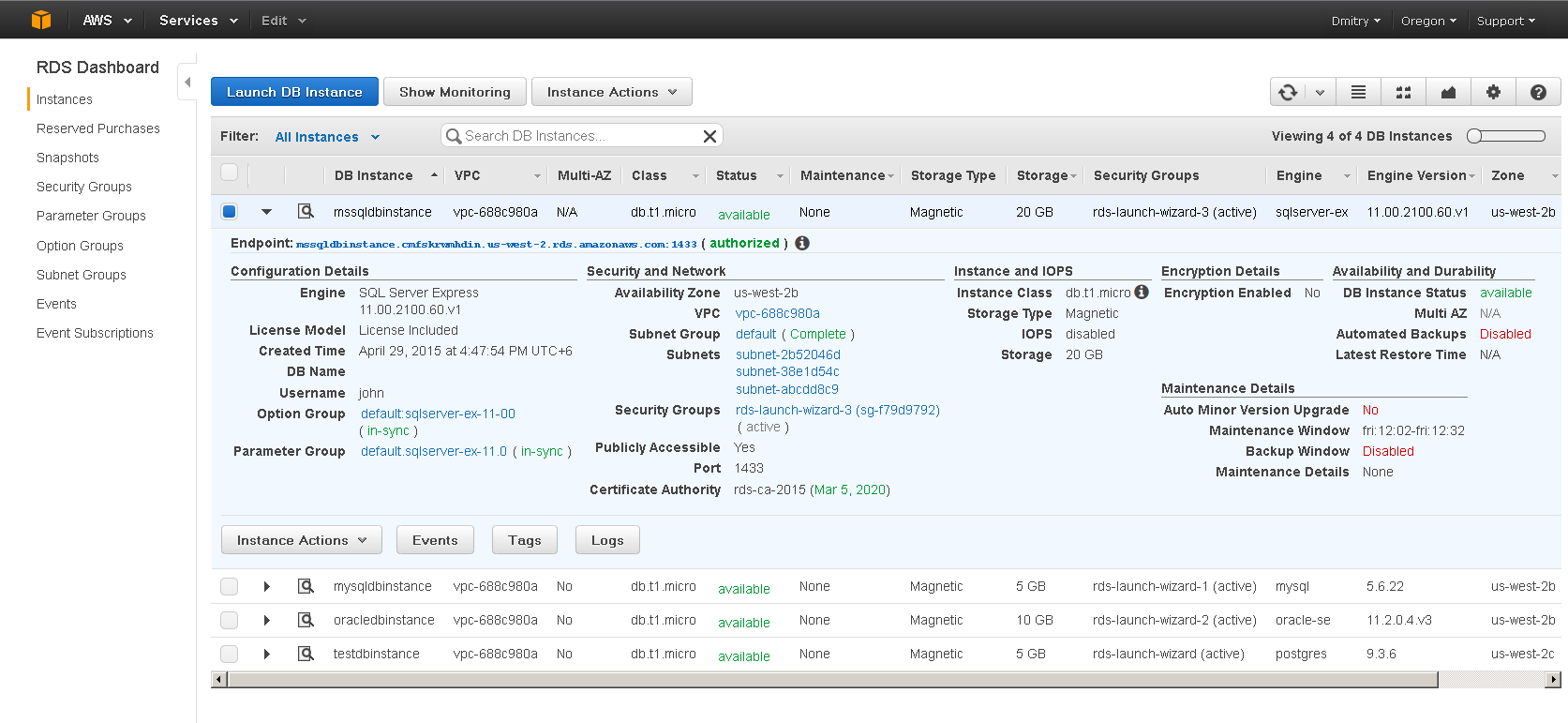The image size is (1568, 723).
Task: Select all instances header checkbox
Action: coord(229,172)
